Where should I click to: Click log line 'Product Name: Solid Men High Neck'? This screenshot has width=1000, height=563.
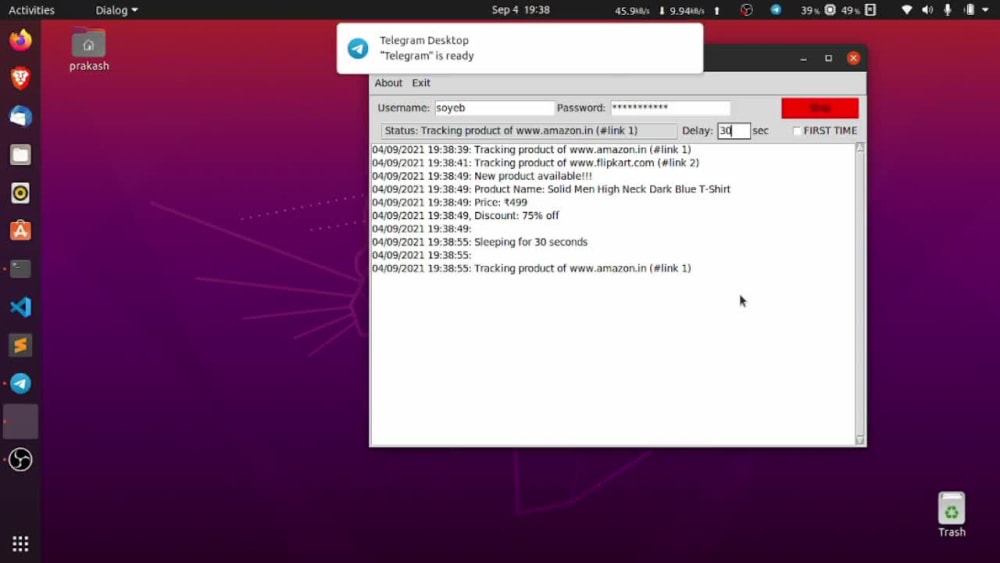click(x=551, y=189)
